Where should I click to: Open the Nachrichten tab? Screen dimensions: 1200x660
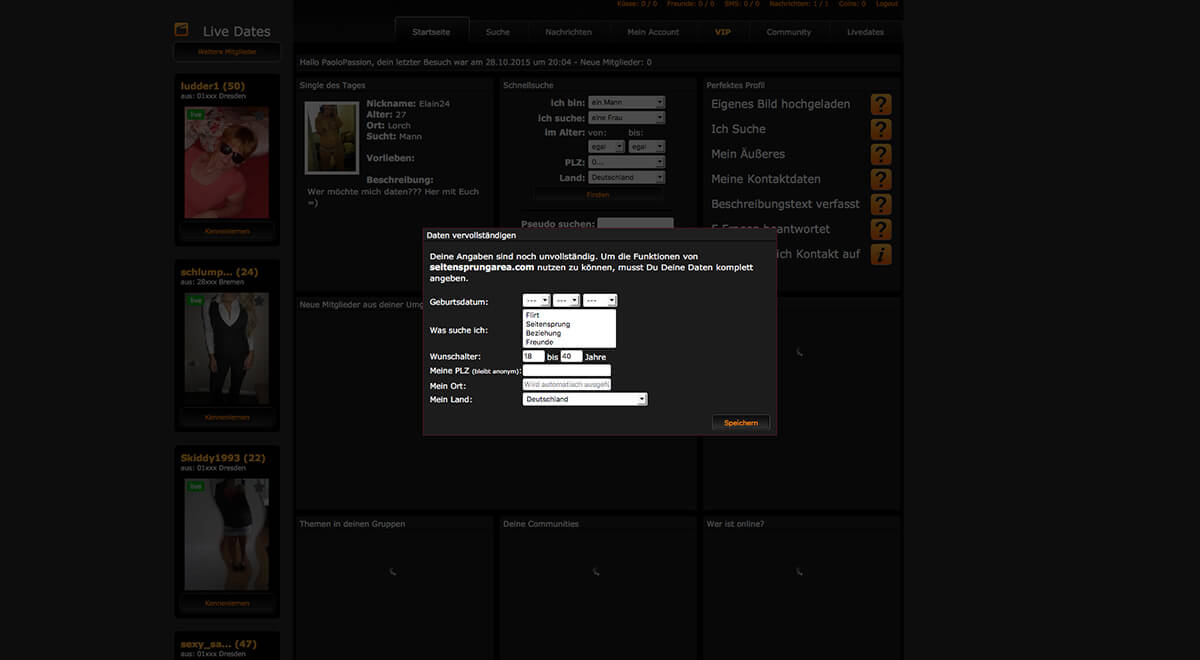click(x=568, y=32)
